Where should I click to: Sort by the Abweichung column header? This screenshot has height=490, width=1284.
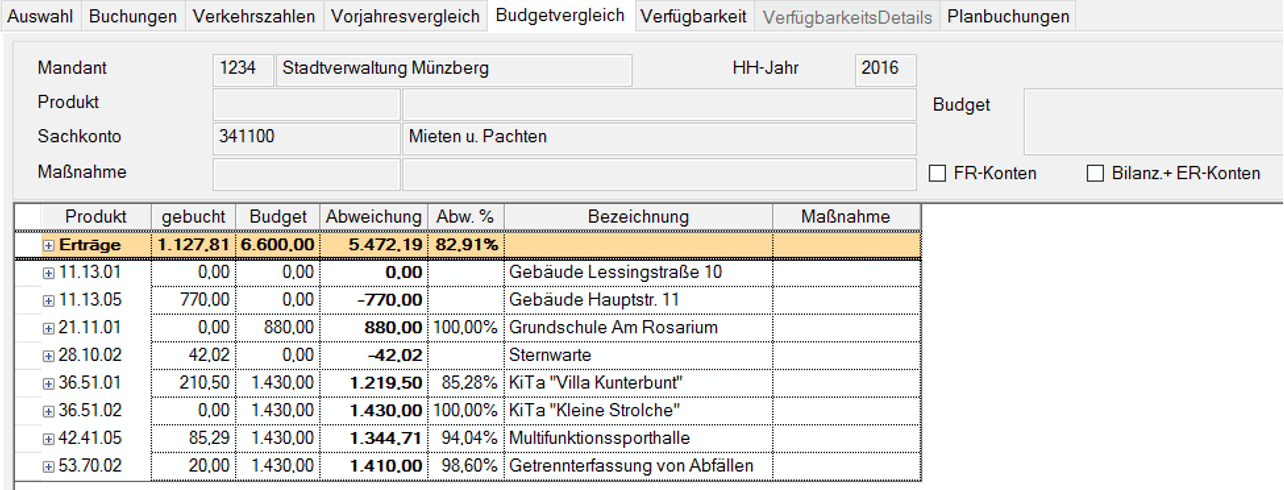372,217
